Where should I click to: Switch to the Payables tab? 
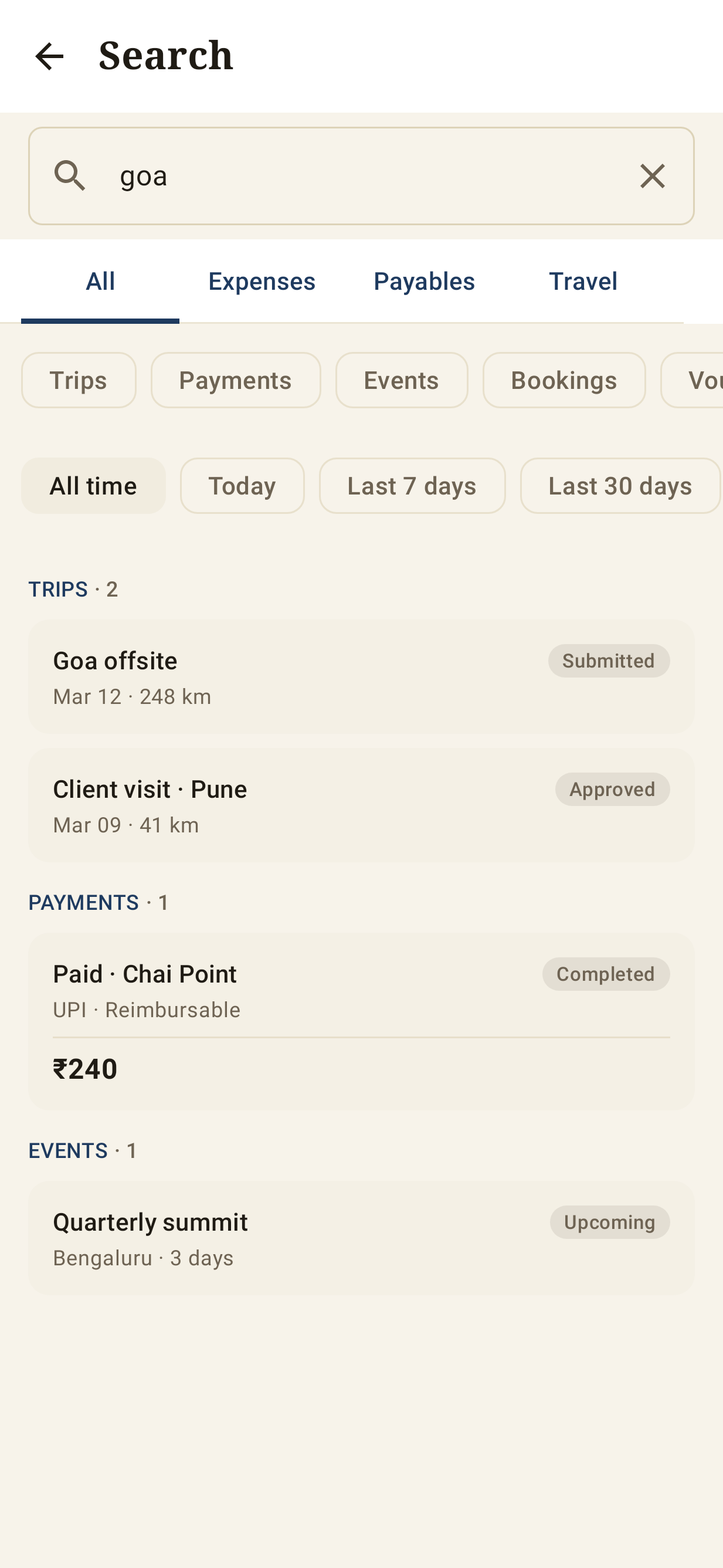[424, 281]
